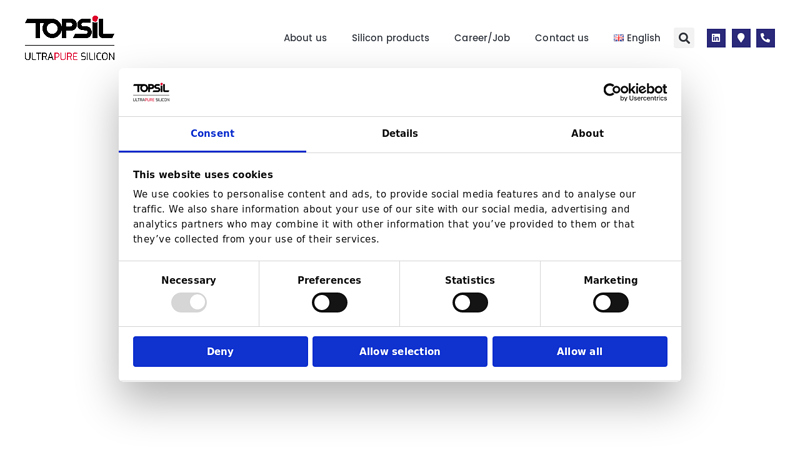This screenshot has height=450, width=800.
Task: Toggle the Necessary cookies switch
Action: (x=189, y=302)
